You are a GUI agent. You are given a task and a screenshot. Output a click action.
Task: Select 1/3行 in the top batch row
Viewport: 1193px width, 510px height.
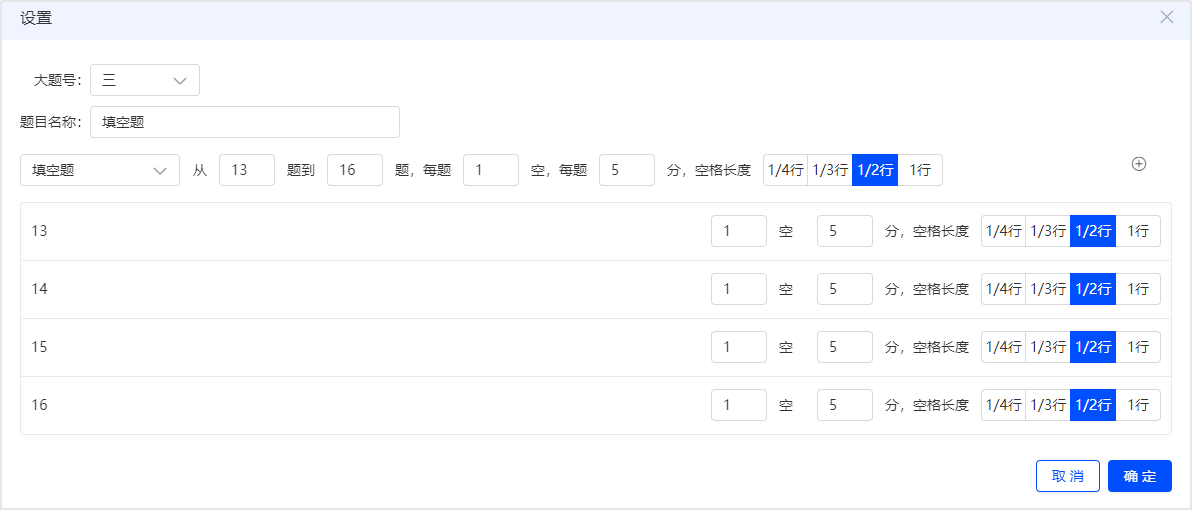(x=829, y=171)
